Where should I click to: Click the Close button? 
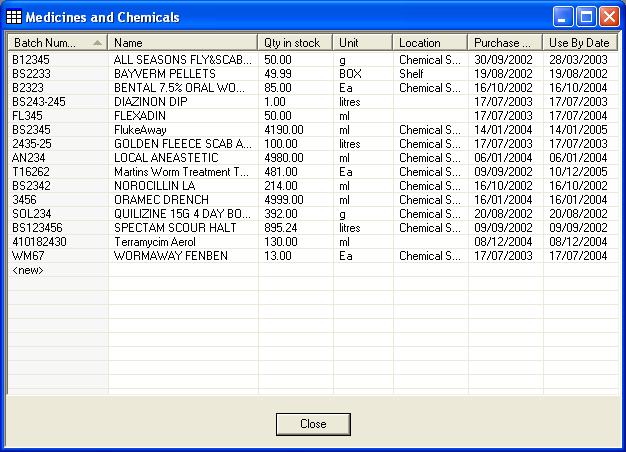tap(313, 424)
